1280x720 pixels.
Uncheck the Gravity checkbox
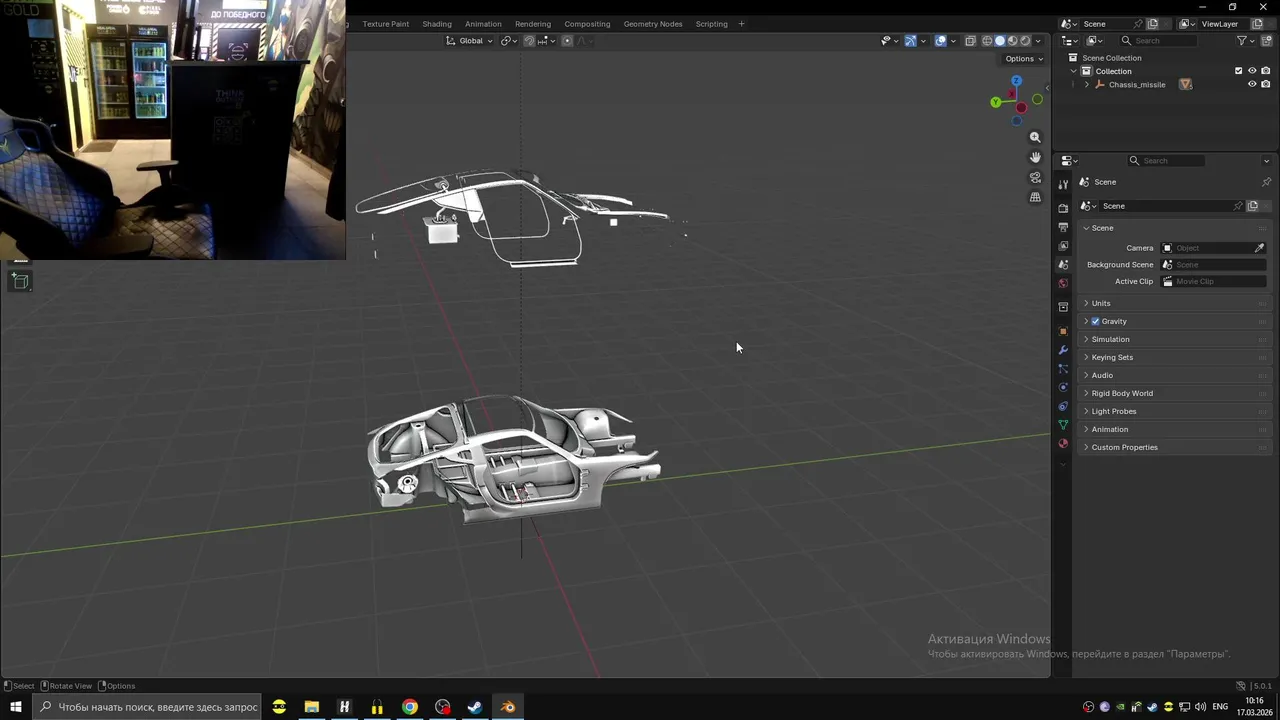click(x=1095, y=321)
